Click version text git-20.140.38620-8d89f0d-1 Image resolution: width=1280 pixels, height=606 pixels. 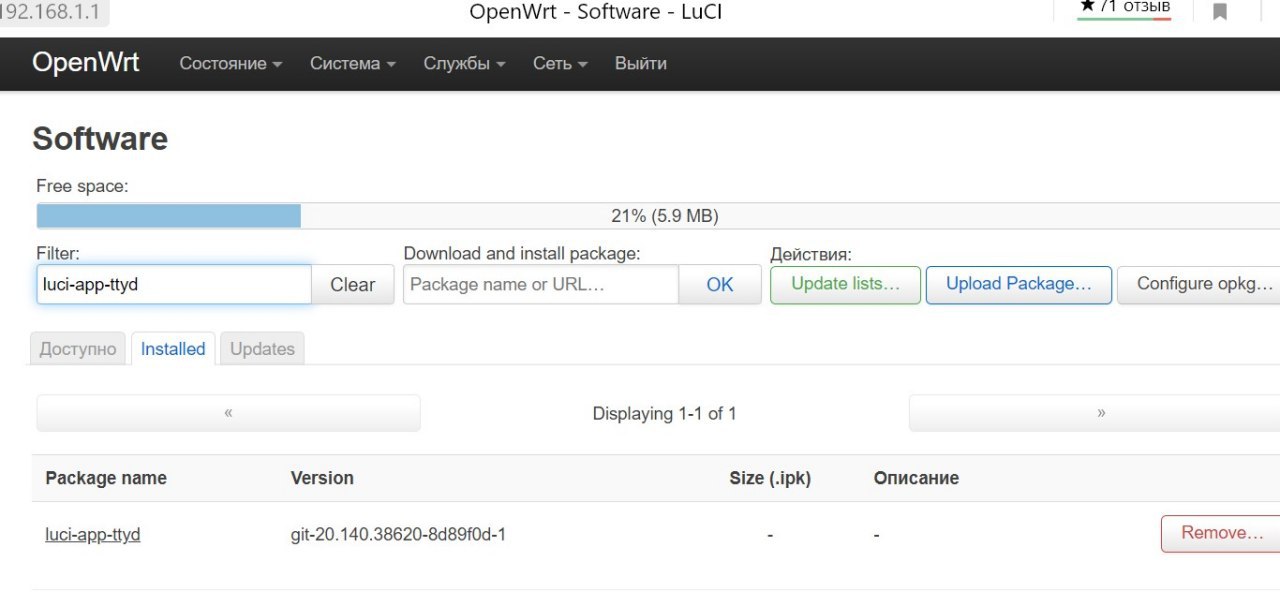pyautogui.click(x=398, y=534)
